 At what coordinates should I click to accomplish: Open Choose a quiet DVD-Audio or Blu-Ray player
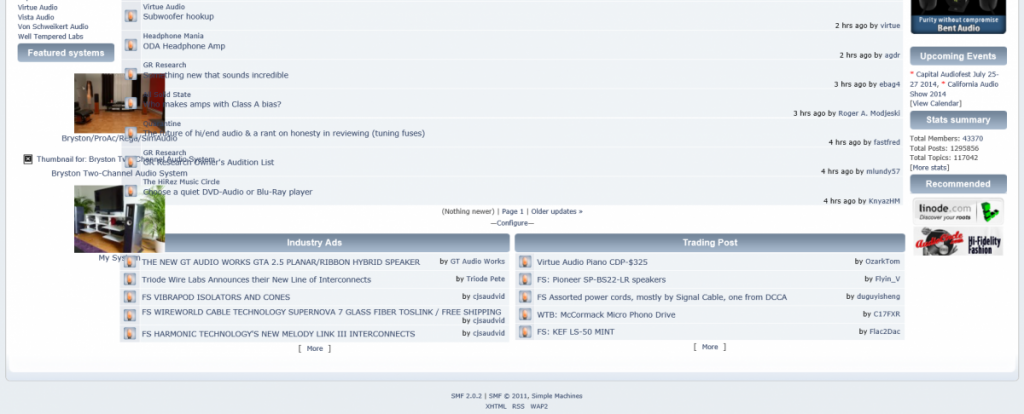tap(228, 192)
